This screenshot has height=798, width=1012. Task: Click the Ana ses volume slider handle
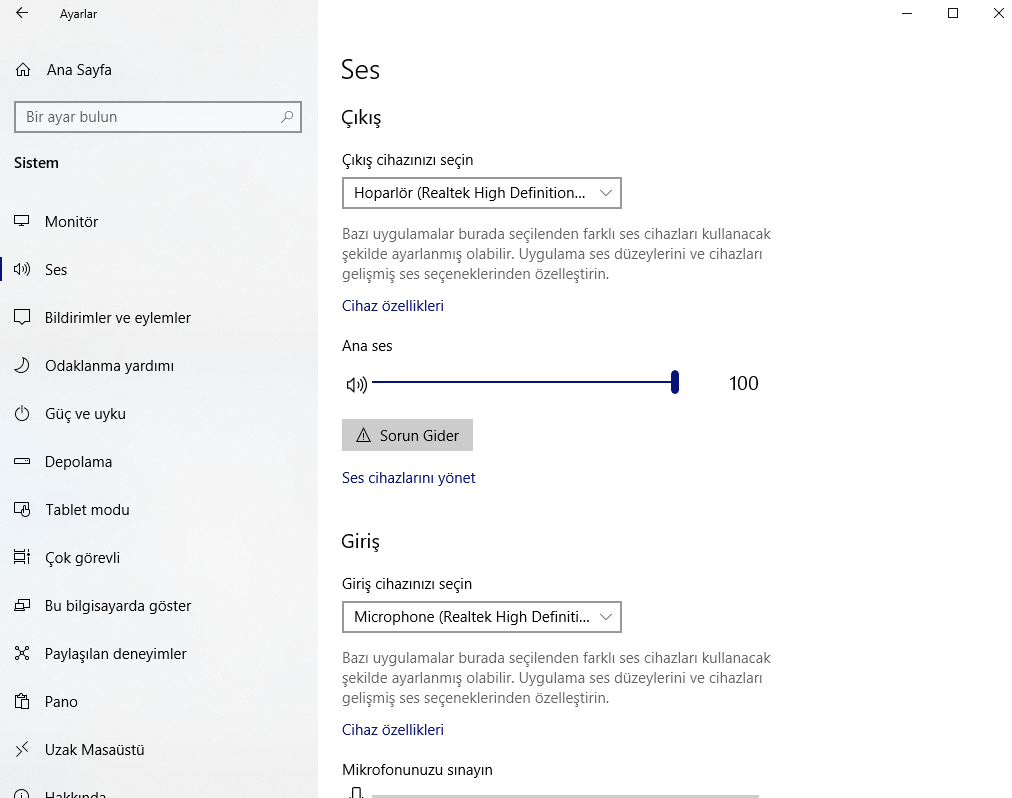[675, 382]
